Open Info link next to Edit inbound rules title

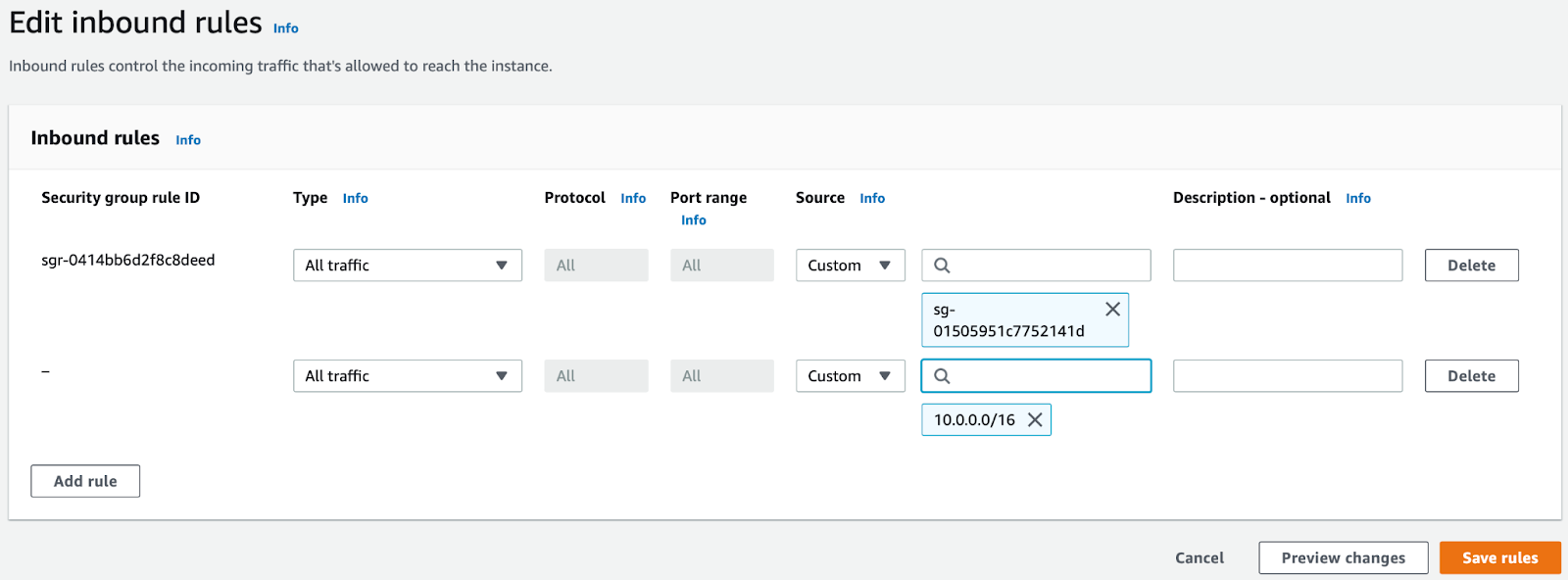(286, 28)
